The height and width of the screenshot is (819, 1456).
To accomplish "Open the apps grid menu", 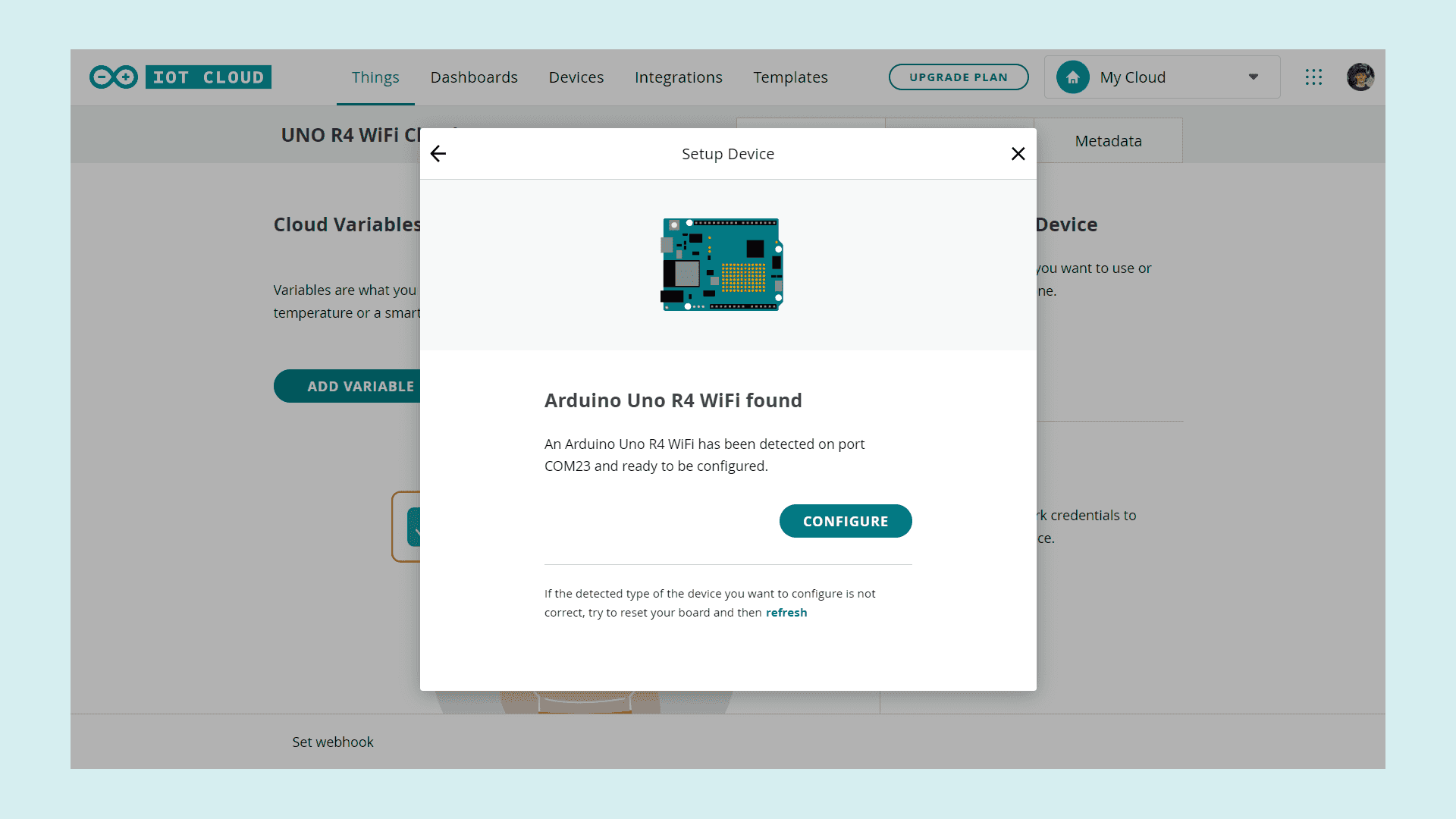I will (1313, 77).
